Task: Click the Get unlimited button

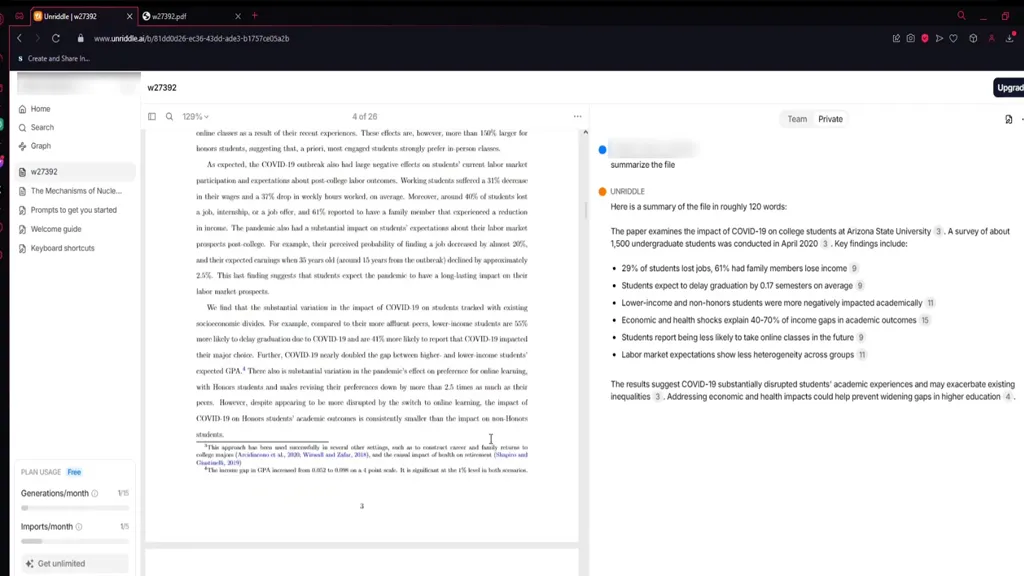Action: coord(73,563)
